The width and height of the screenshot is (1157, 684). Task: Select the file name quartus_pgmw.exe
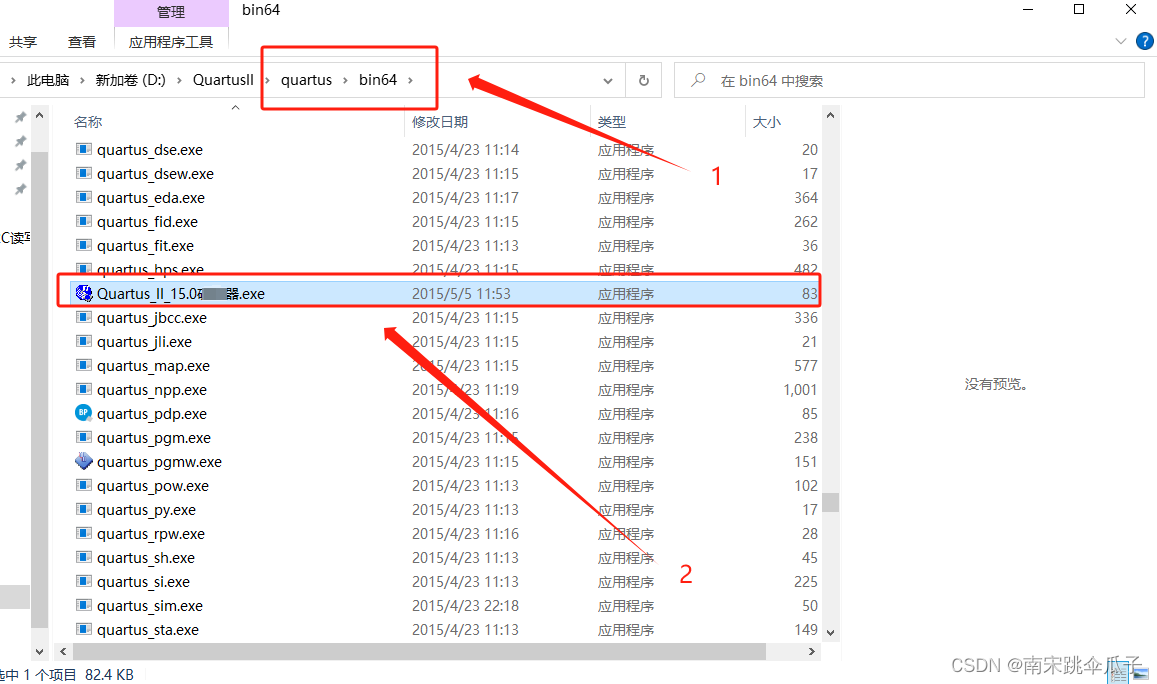click(159, 462)
